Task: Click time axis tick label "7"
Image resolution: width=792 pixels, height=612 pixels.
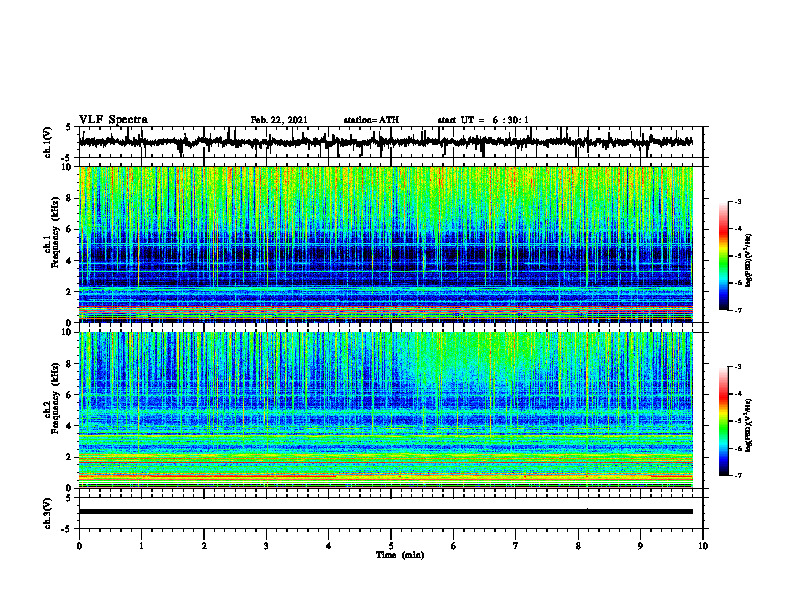Action: (516, 546)
